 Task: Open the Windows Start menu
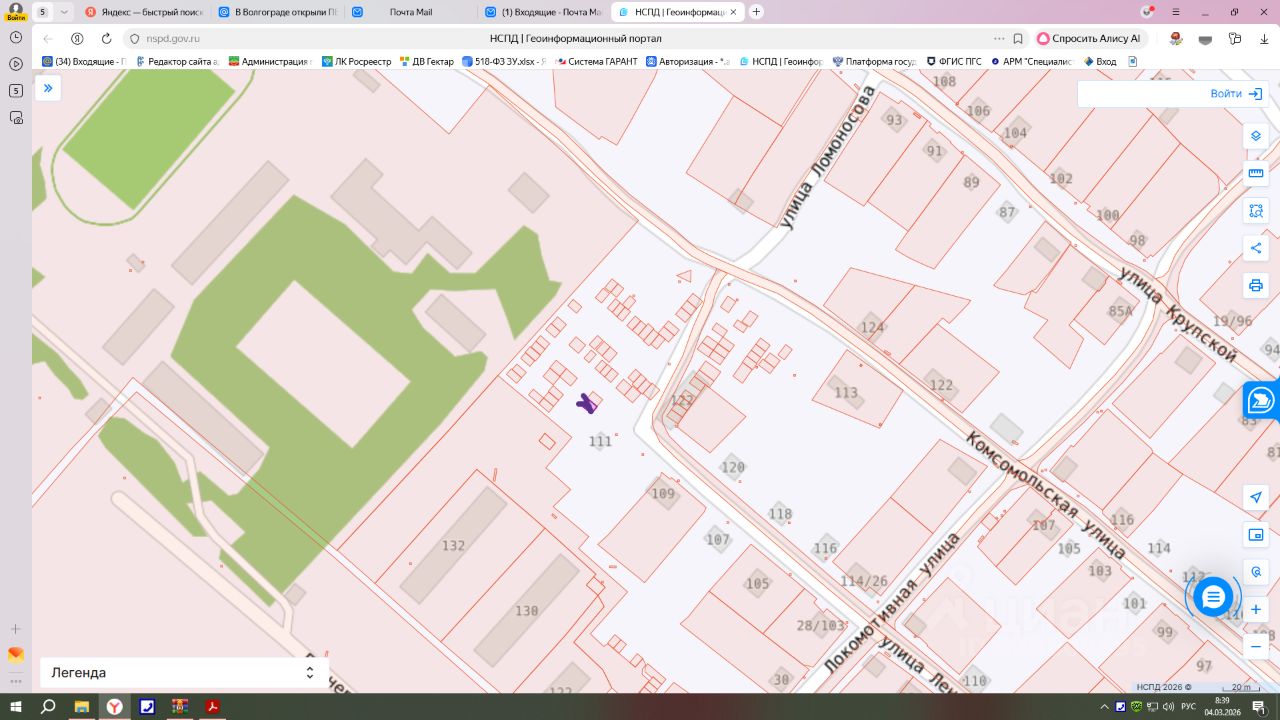[16, 707]
